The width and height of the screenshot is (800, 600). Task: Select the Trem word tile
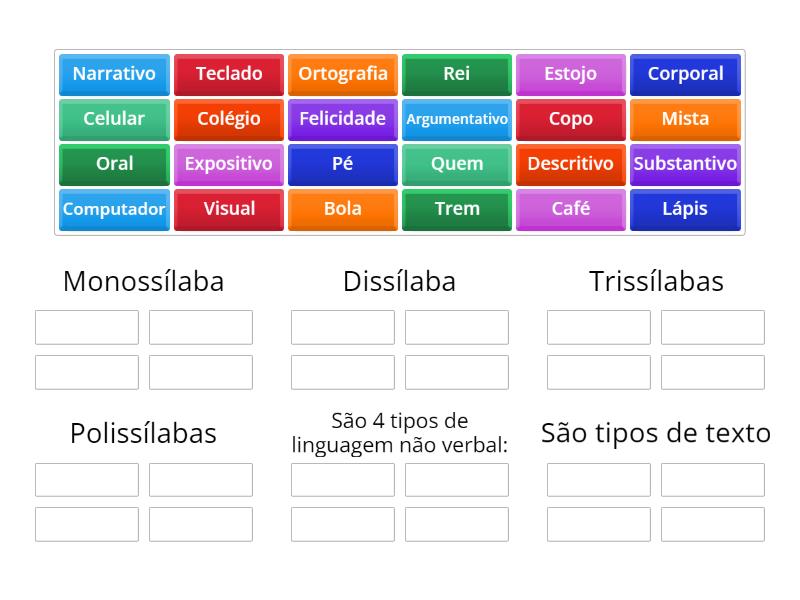(x=456, y=209)
